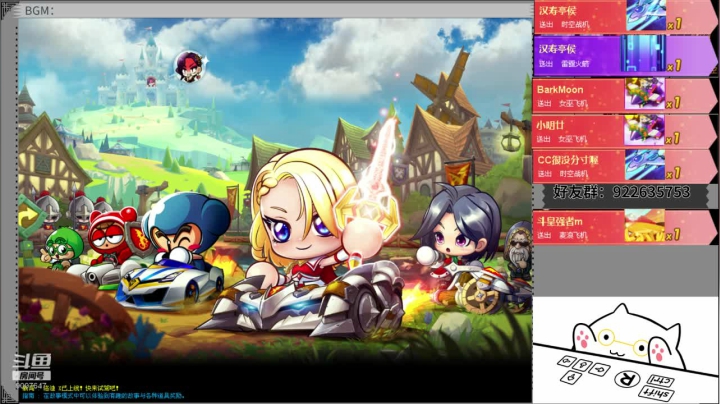Click the 好友群: 922635753 banner text
The height and width of the screenshot is (404, 720).
click(621, 192)
